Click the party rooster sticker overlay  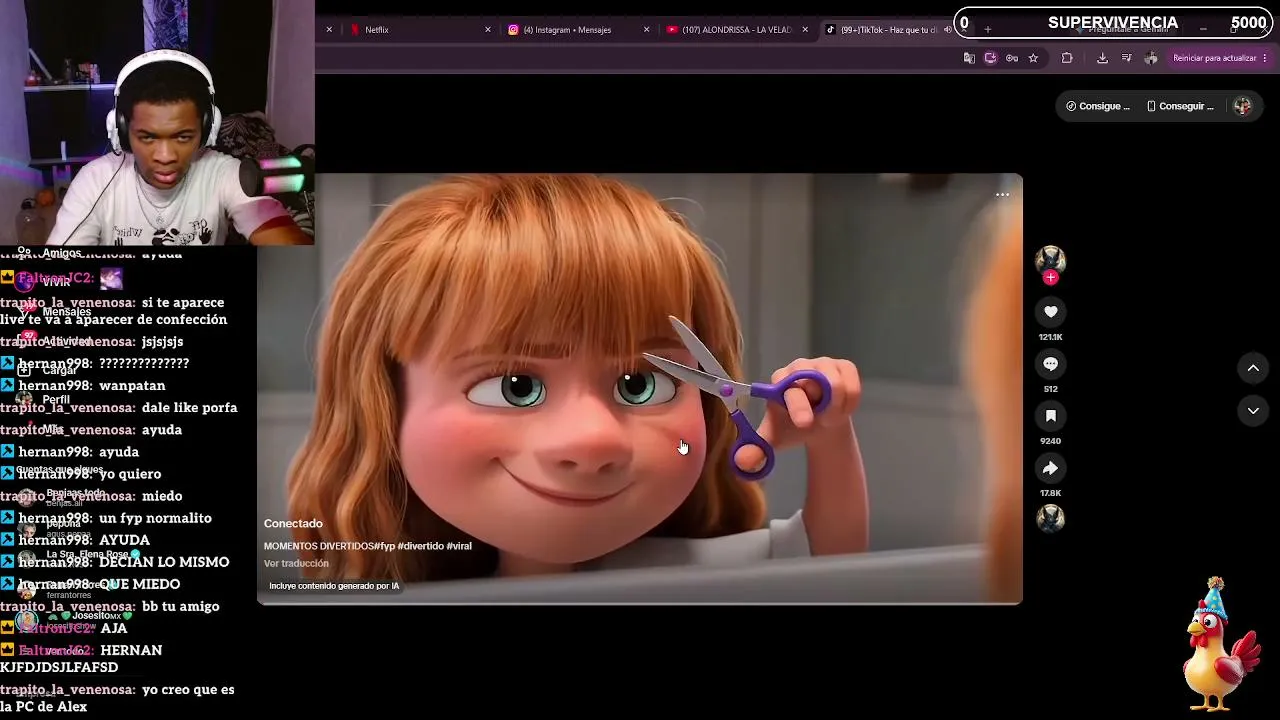pos(1221,645)
